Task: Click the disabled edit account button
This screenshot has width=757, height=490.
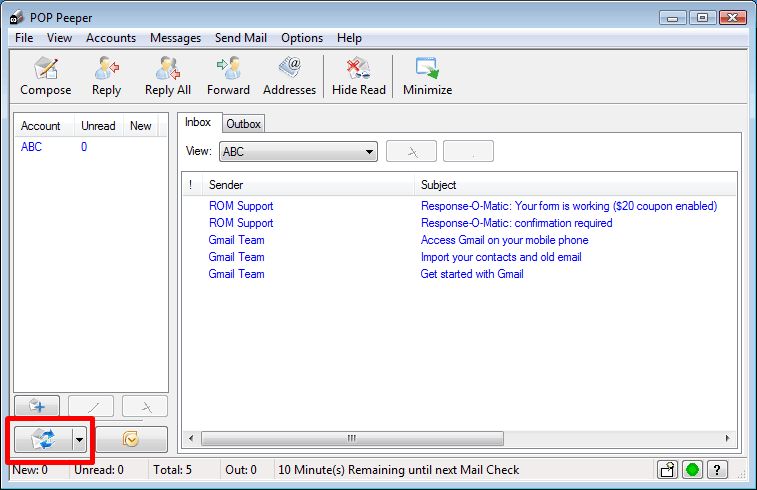Action: (91, 406)
